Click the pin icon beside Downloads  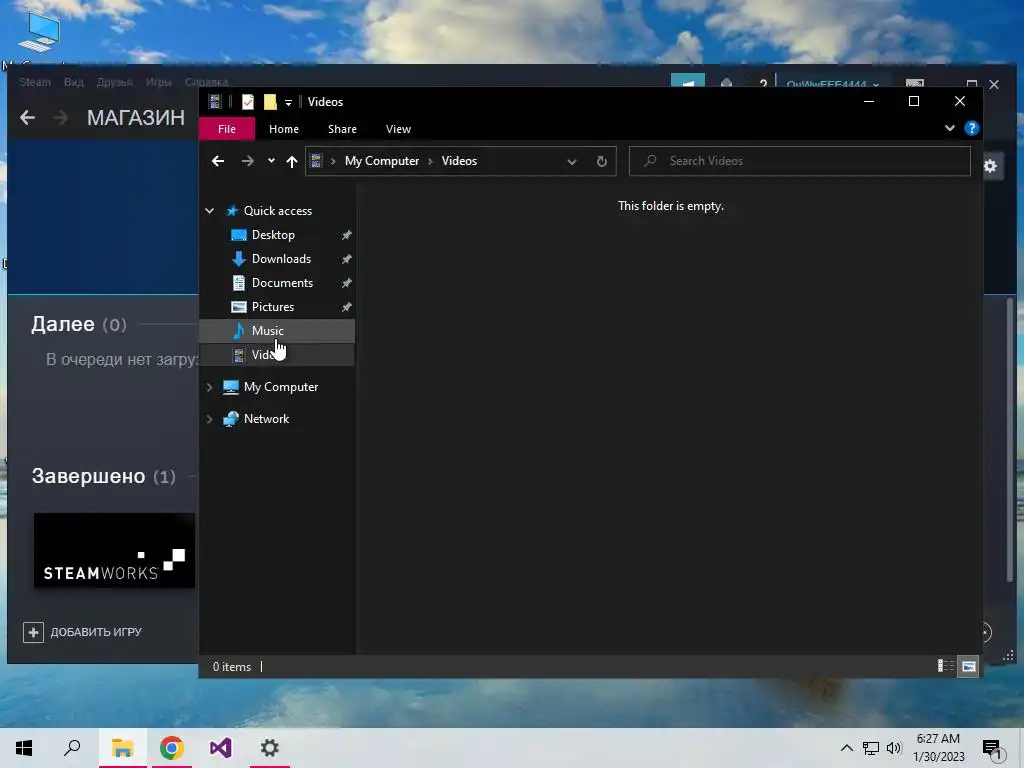click(347, 259)
